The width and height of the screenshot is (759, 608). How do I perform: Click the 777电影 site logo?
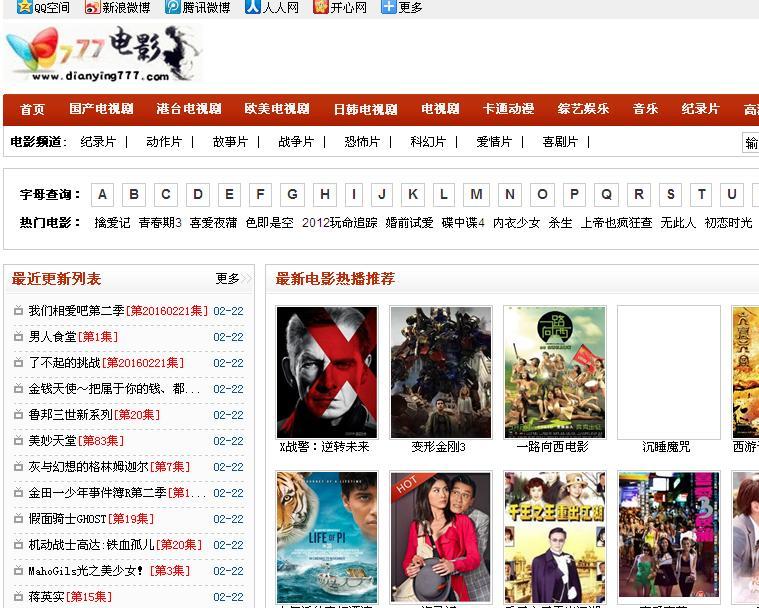point(102,54)
